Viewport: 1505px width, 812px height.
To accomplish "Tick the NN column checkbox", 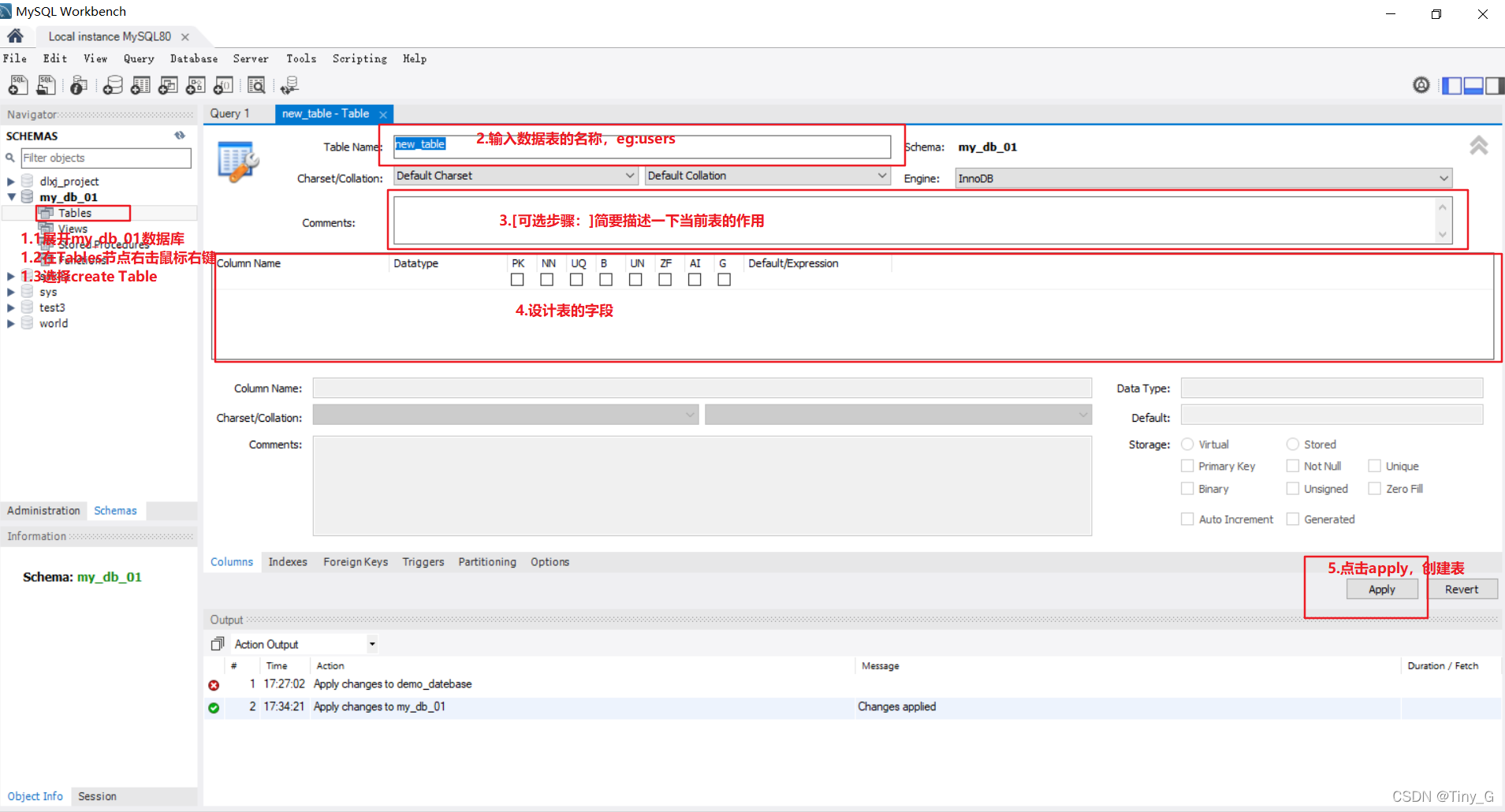I will 547,280.
